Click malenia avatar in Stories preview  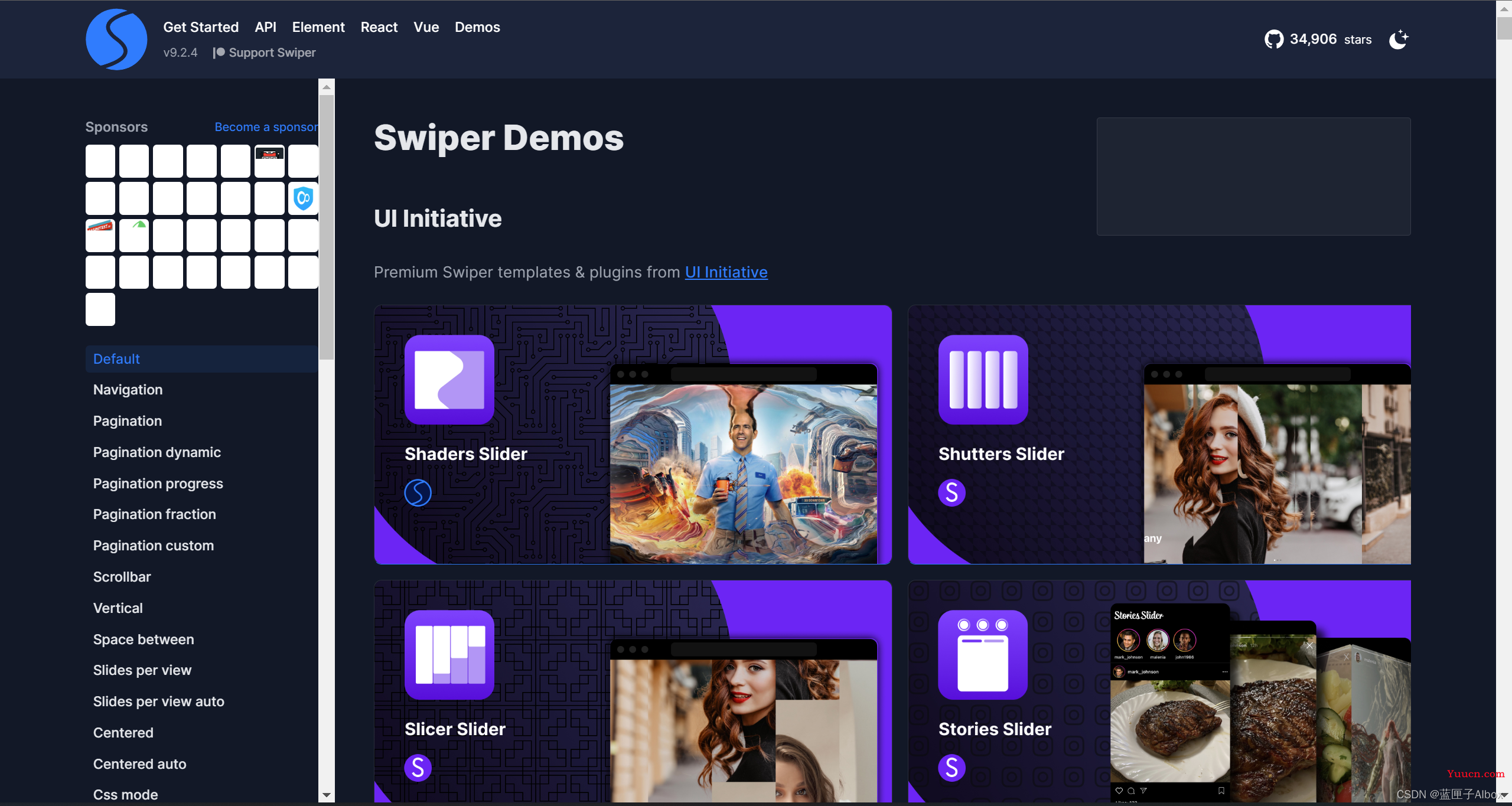pyautogui.click(x=1158, y=640)
